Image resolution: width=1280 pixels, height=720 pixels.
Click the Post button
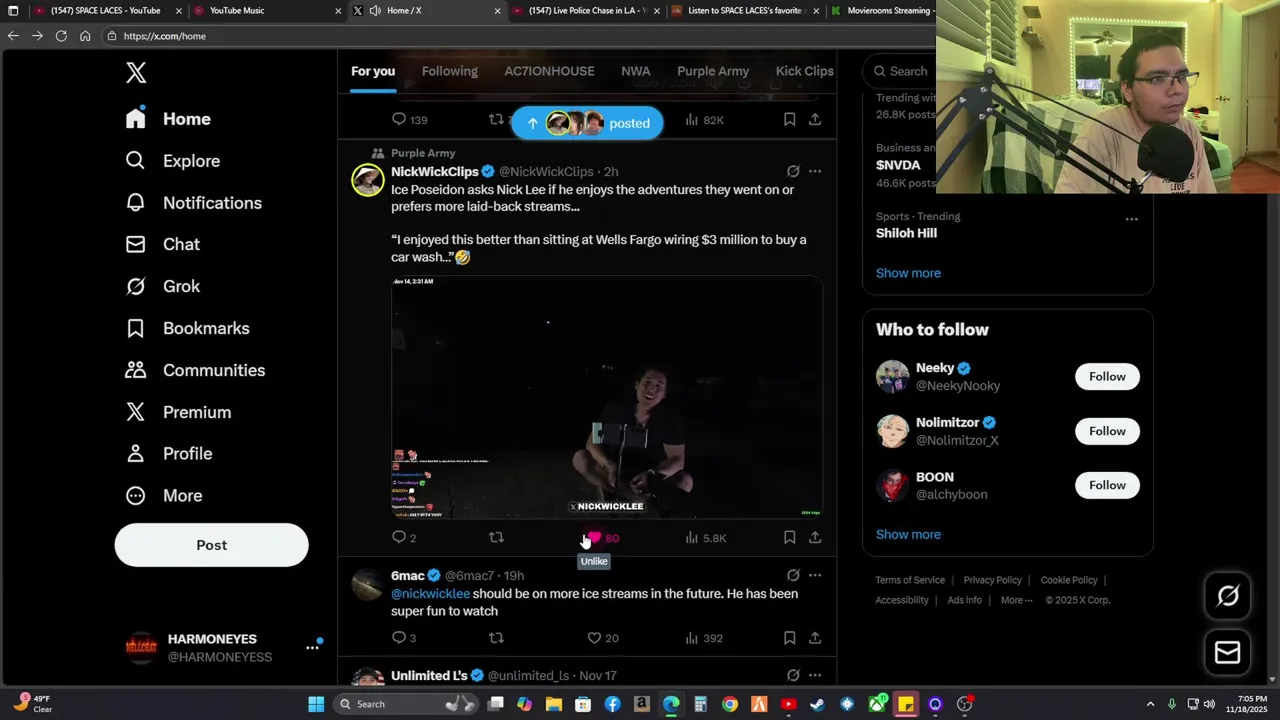pos(211,545)
